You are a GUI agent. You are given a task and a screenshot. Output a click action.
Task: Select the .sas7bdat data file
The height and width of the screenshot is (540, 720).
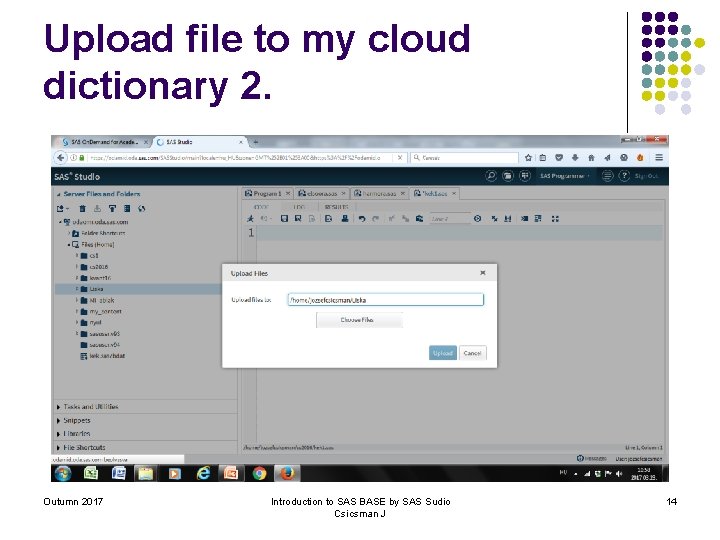coord(103,355)
